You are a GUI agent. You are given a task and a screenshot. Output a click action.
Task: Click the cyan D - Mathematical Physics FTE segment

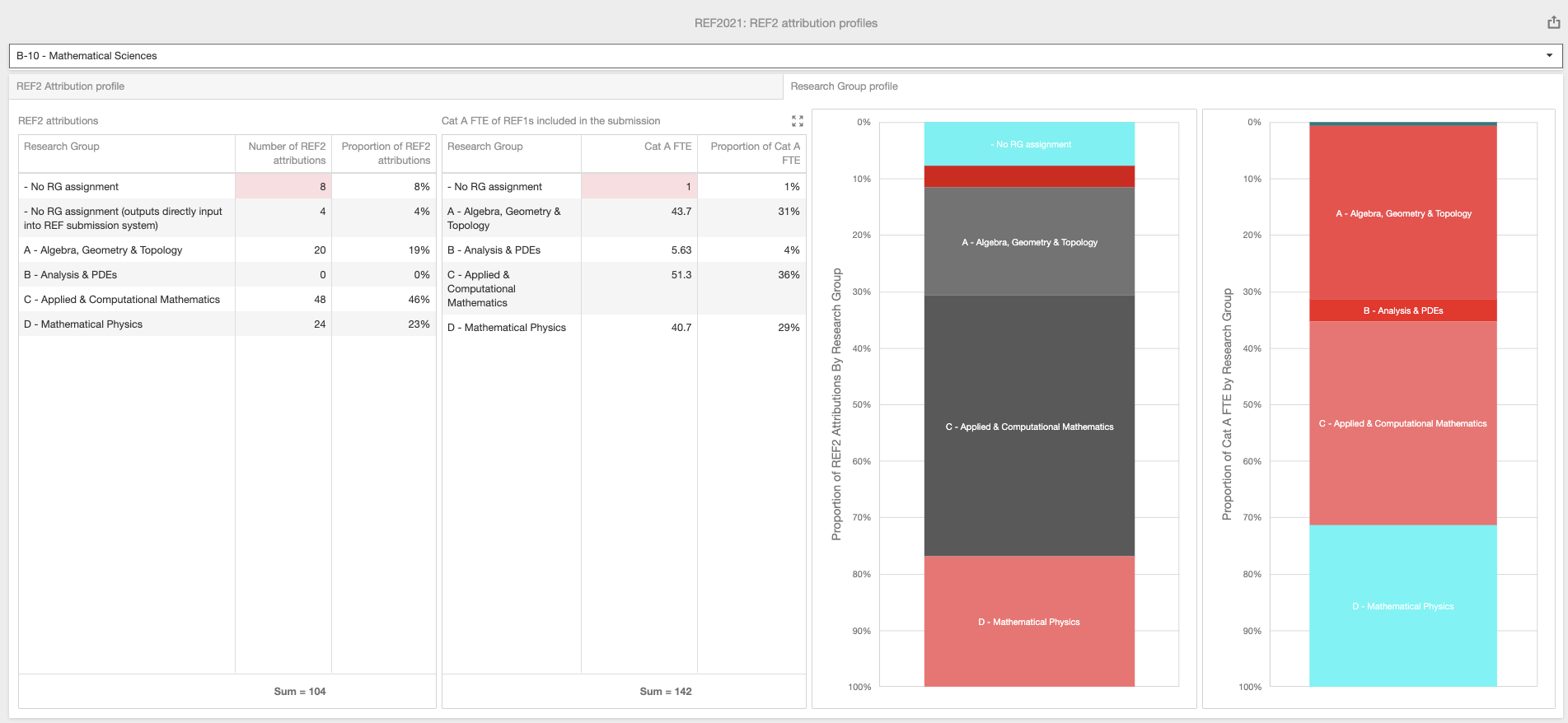pos(1402,606)
